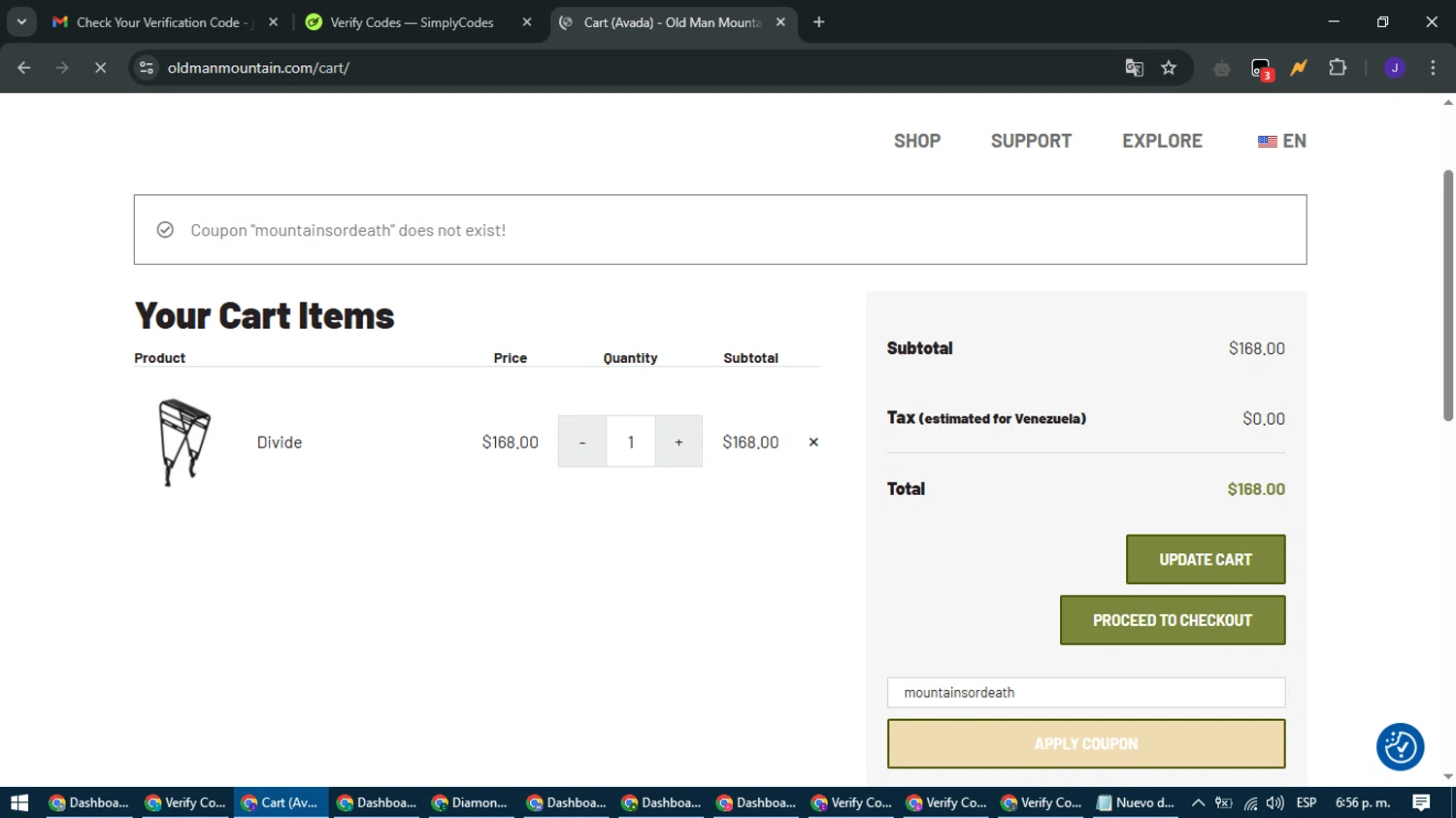Click the ESP keyboard language indicator
The image size is (1456, 818).
(1307, 802)
